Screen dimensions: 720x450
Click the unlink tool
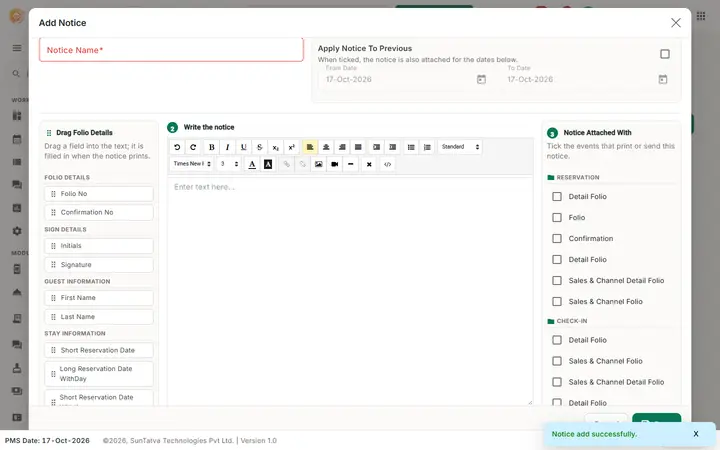click(303, 164)
